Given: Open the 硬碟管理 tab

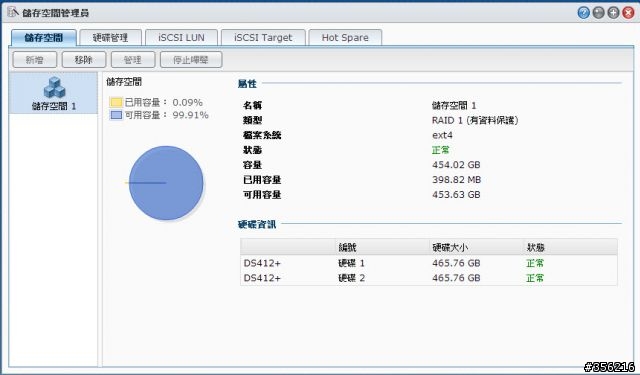Looking at the screenshot, I should click(110, 38).
